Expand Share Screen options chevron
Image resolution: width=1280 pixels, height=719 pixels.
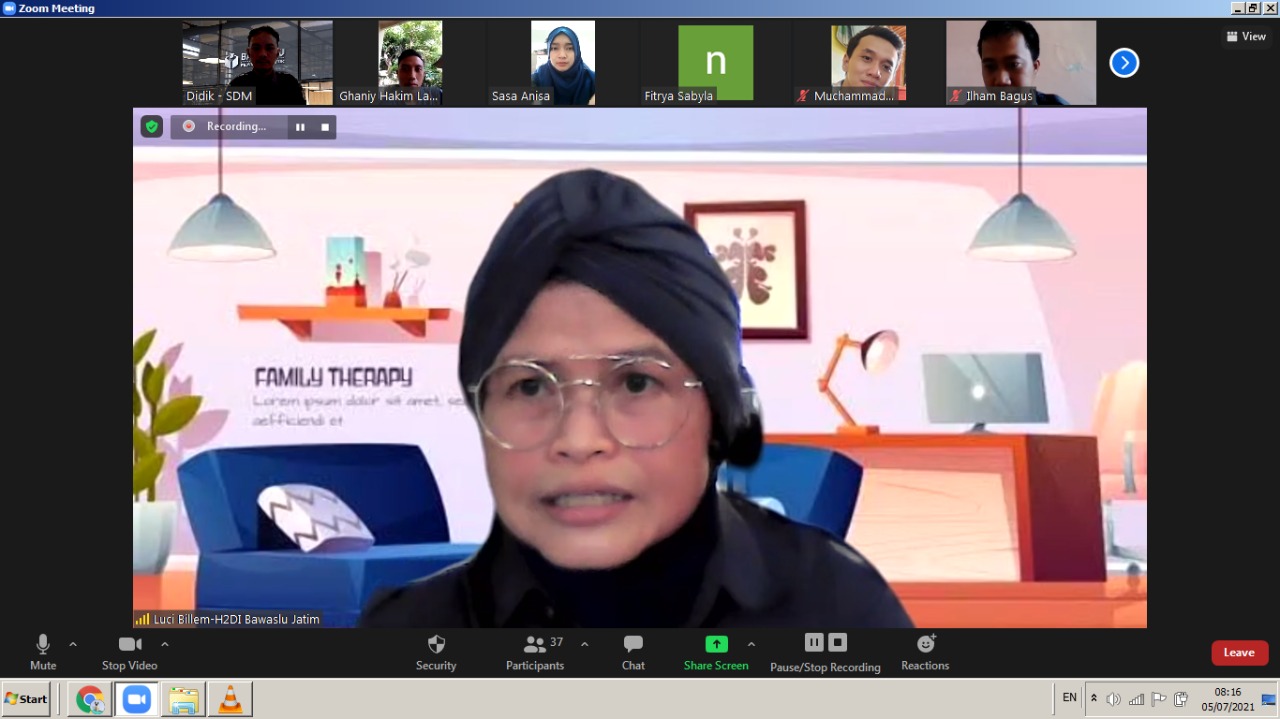pos(751,644)
